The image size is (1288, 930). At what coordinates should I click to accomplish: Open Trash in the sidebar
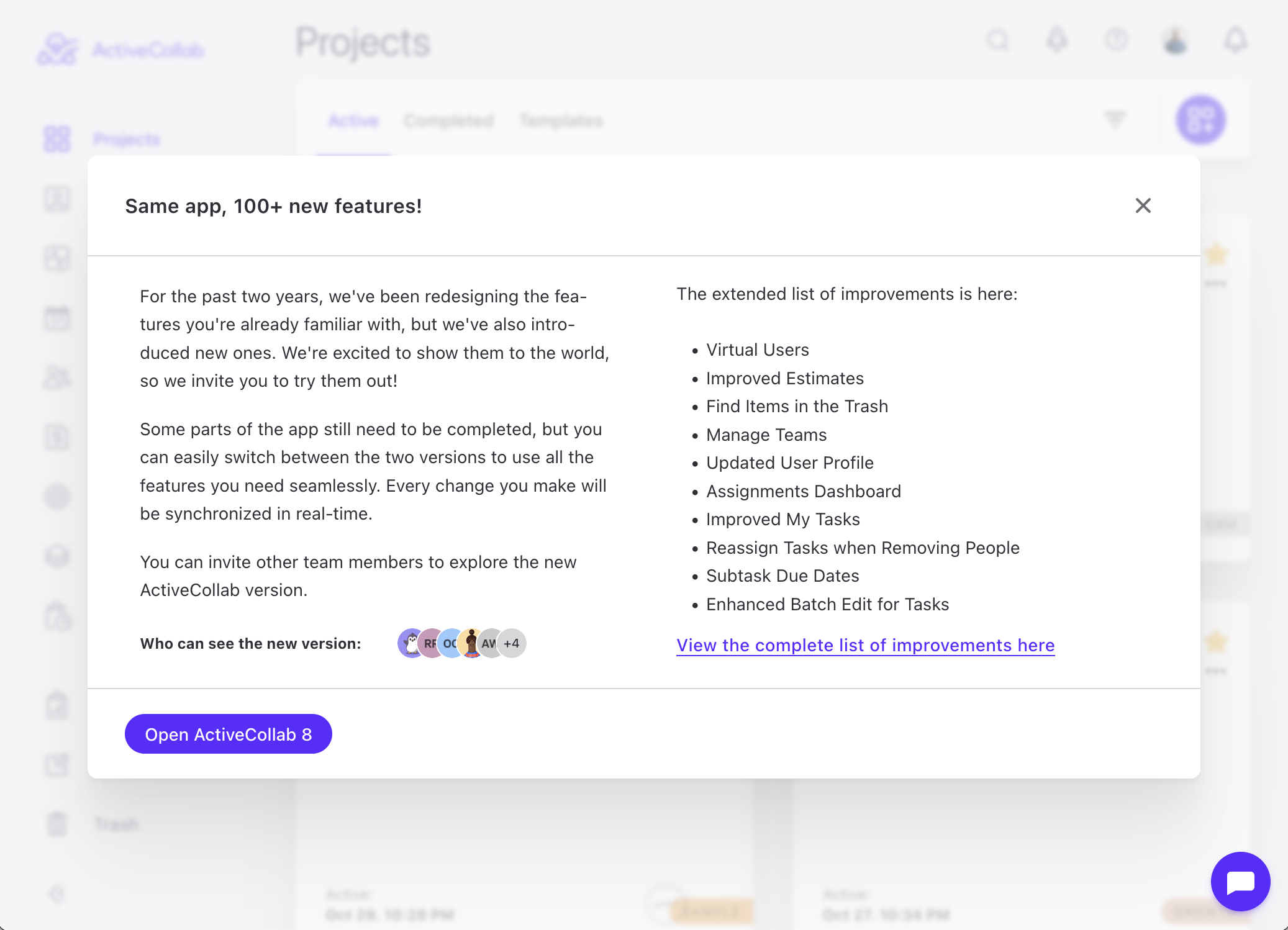117,824
